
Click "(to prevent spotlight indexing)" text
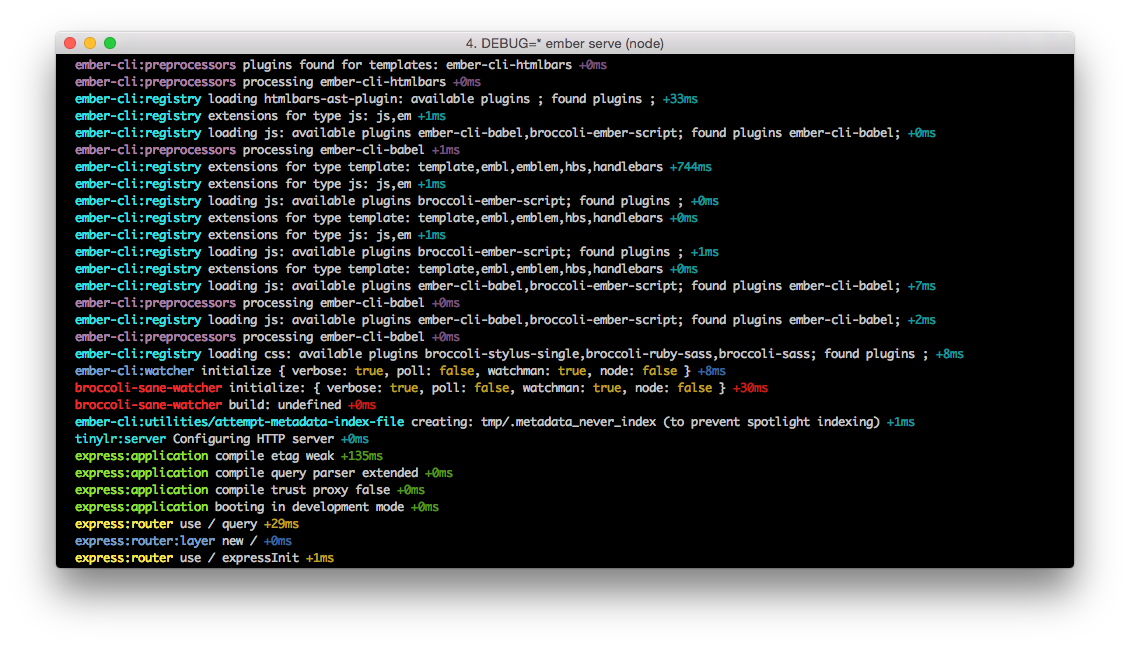click(x=772, y=422)
